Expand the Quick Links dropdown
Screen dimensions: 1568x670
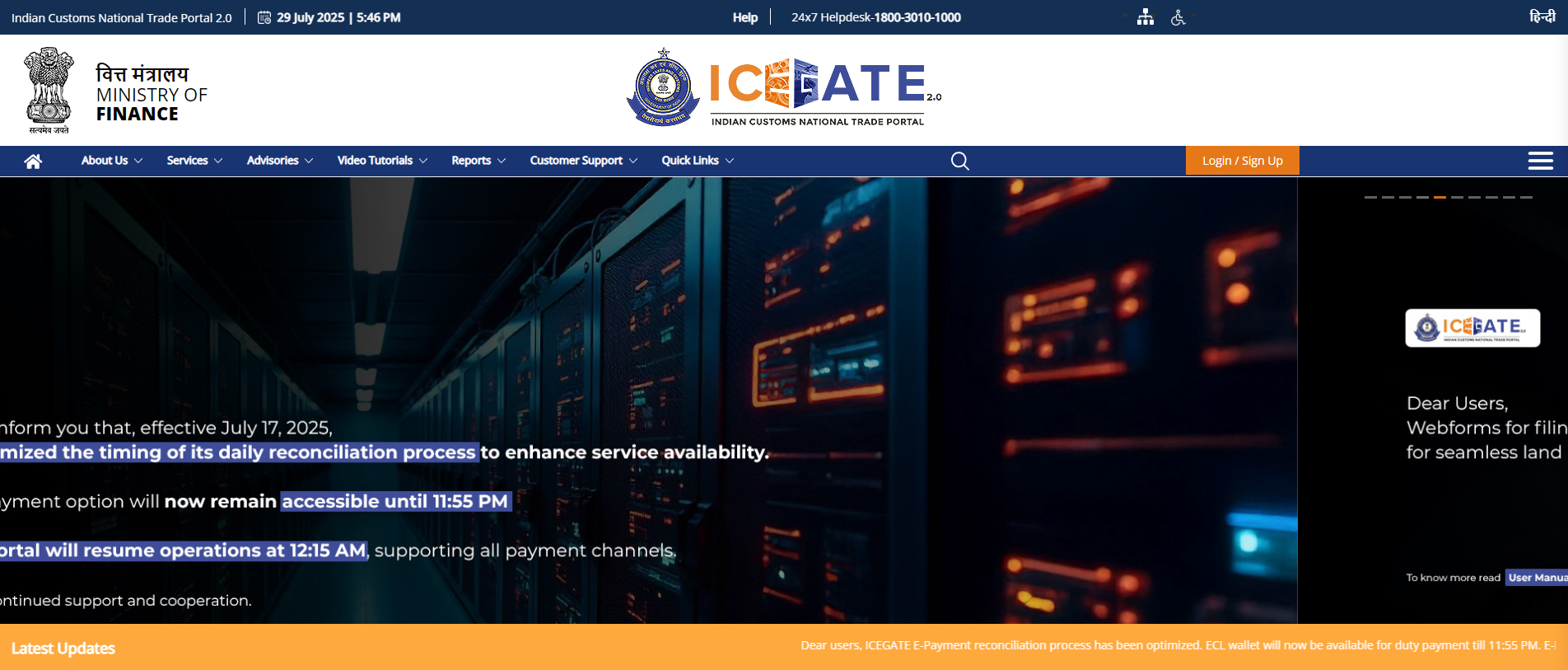(698, 161)
